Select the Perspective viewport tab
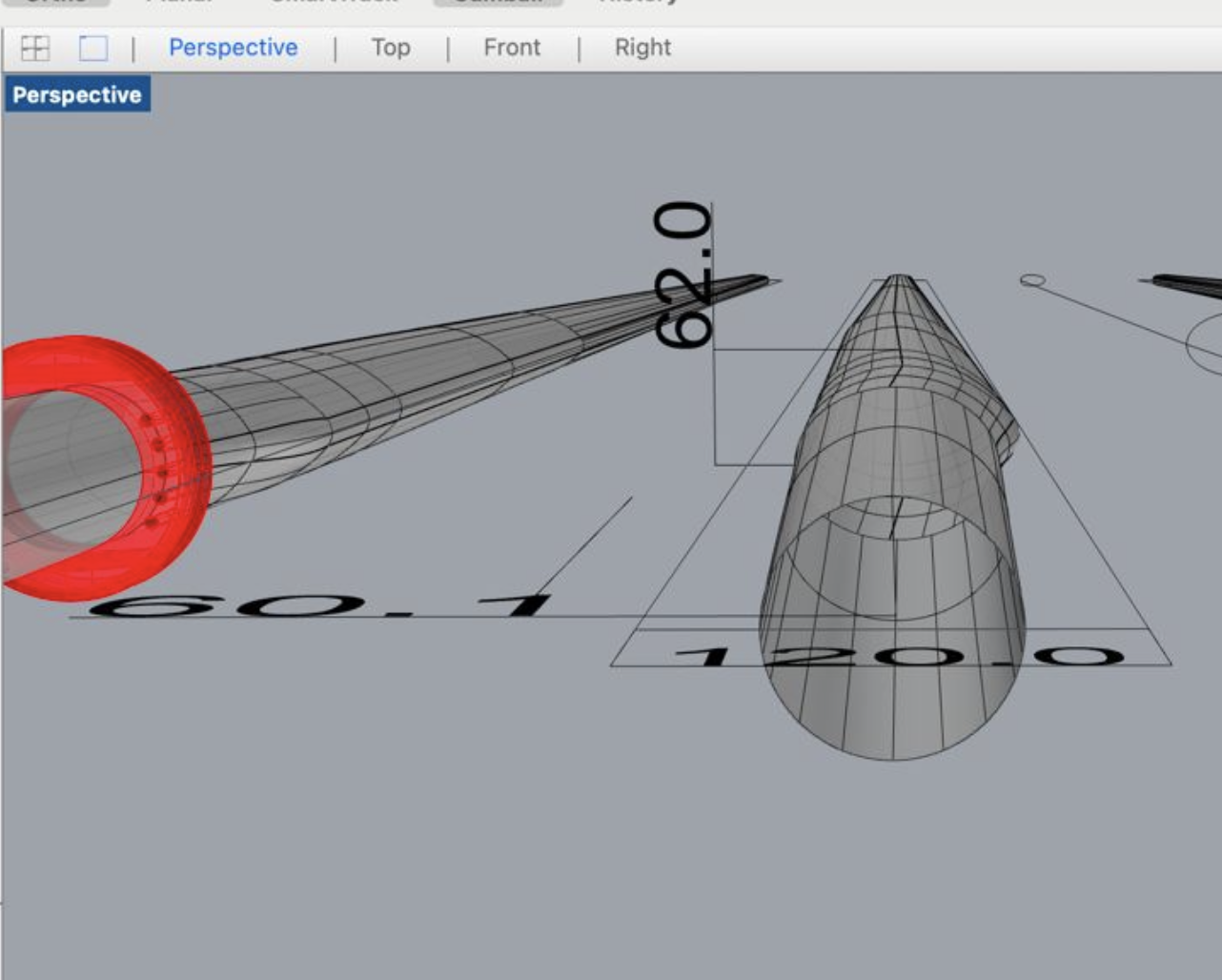The image size is (1222, 980). (233, 48)
